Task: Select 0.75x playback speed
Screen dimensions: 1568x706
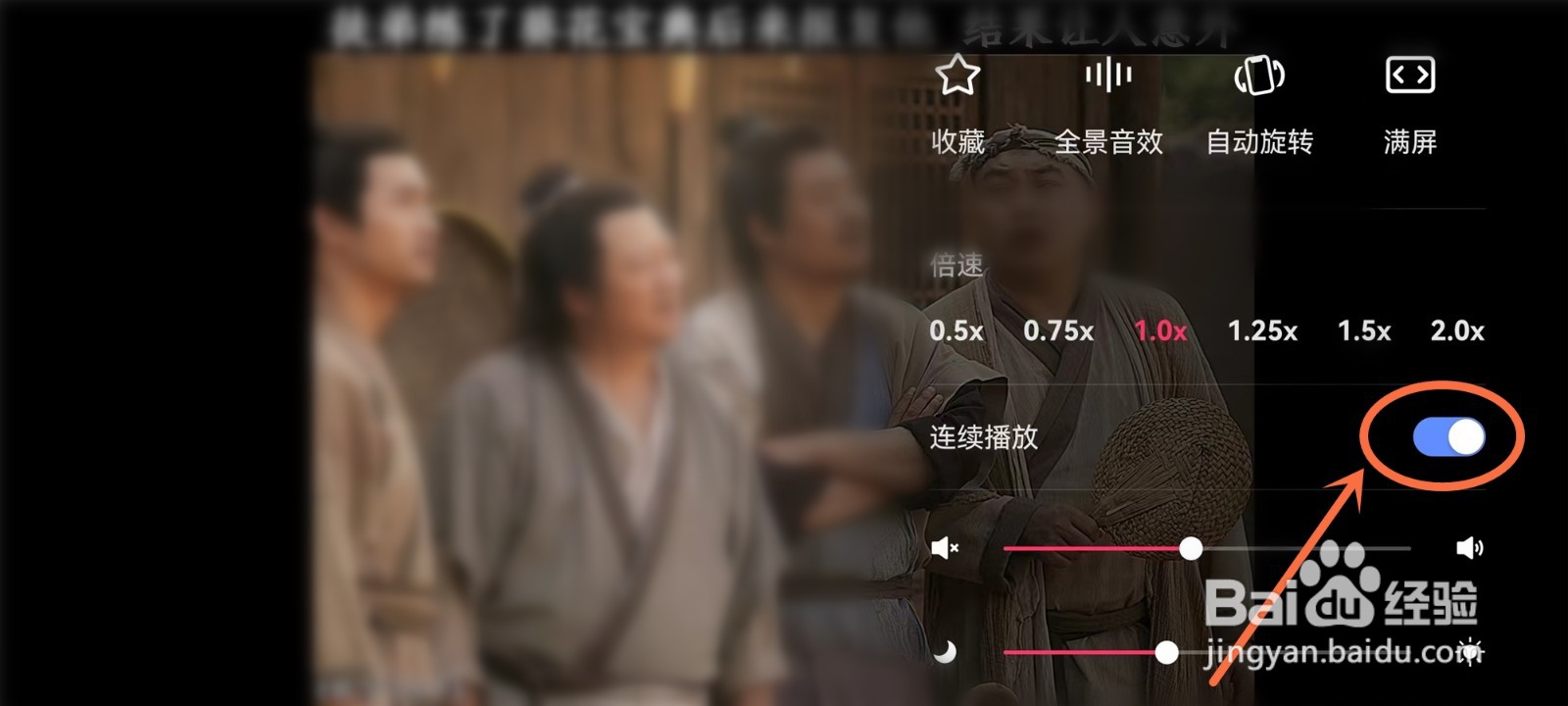Action: [1058, 331]
